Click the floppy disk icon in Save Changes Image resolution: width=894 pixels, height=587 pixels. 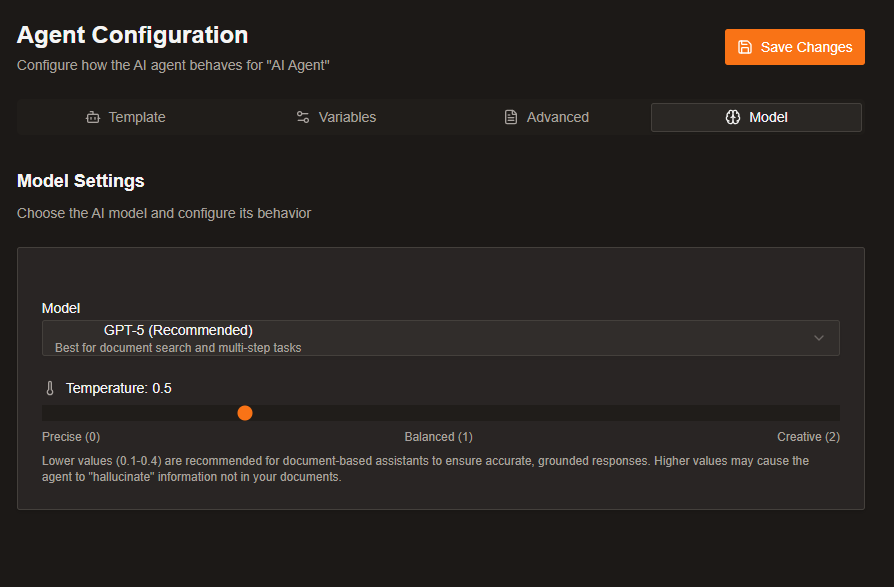point(745,47)
